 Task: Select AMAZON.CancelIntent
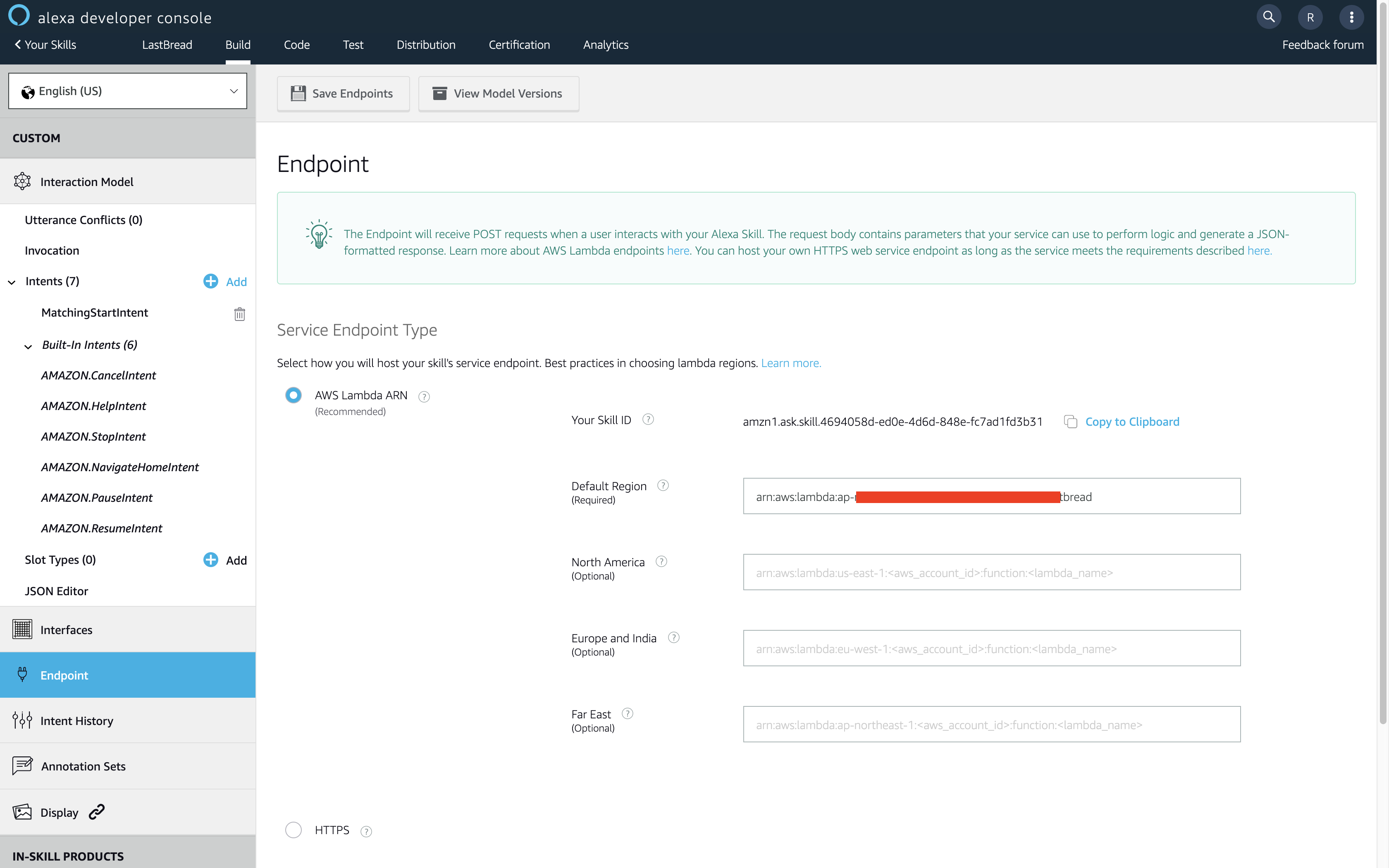[x=98, y=375]
